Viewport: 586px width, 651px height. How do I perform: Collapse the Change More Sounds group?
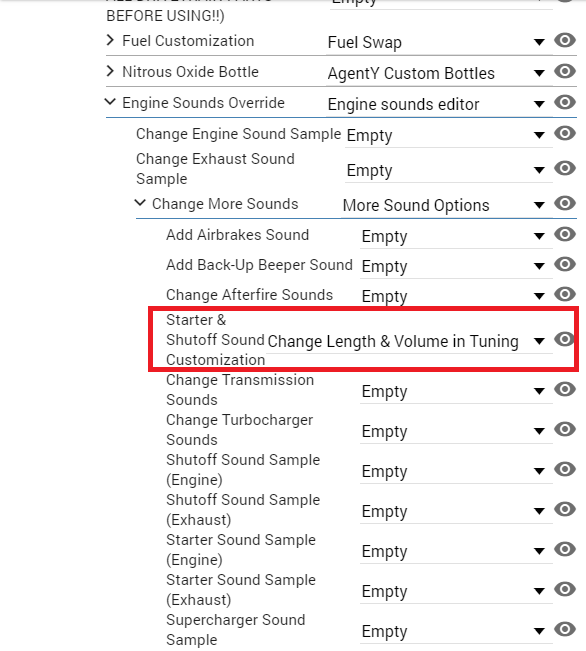(140, 203)
